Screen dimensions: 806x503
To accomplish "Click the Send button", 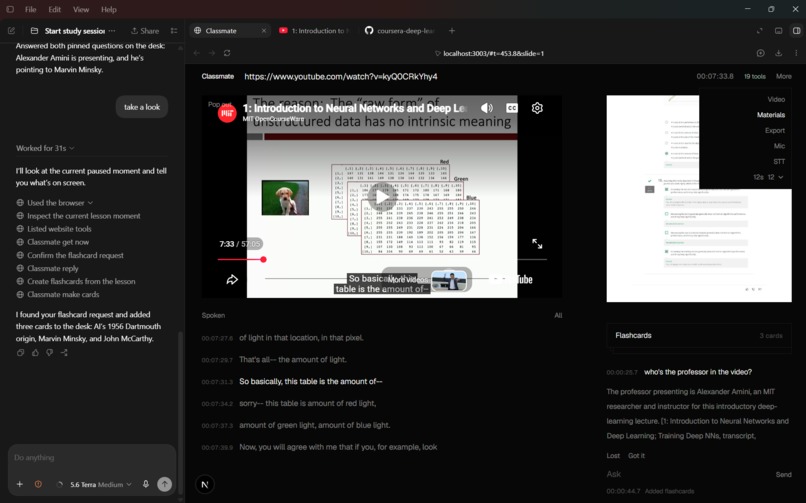I will [x=783, y=475].
